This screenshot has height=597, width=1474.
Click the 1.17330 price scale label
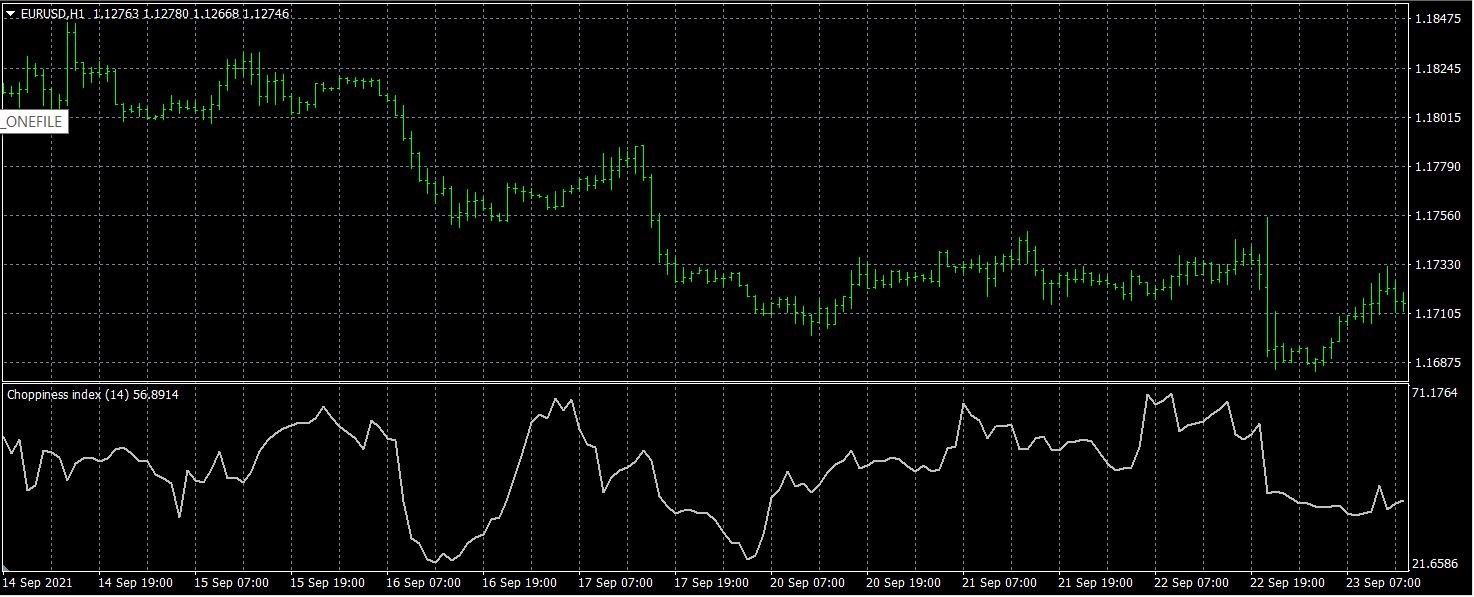(x=1438, y=265)
